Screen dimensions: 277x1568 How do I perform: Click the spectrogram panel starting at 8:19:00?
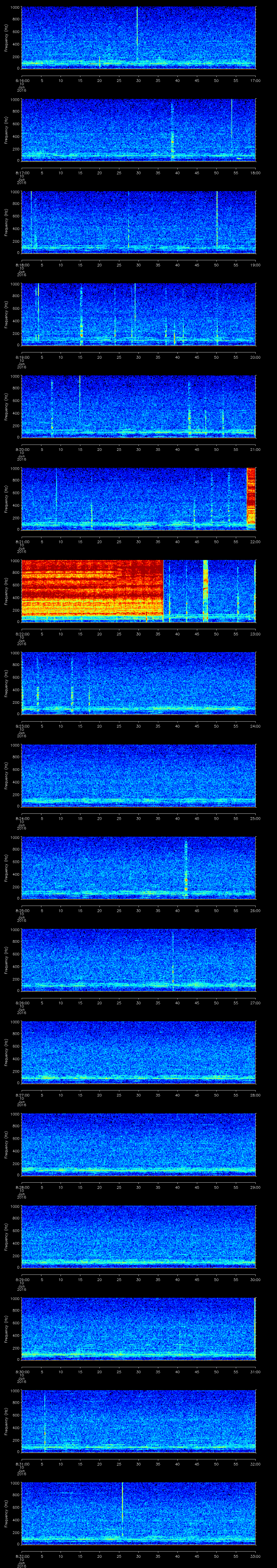pos(139,314)
